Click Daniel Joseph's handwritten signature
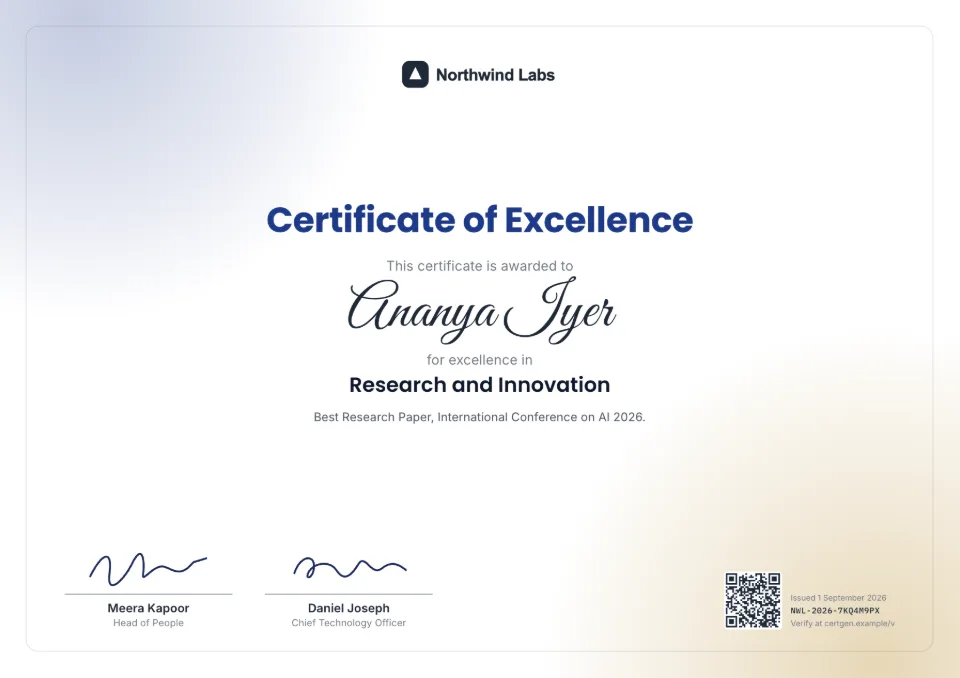This screenshot has width=960, height=678. coord(349,568)
